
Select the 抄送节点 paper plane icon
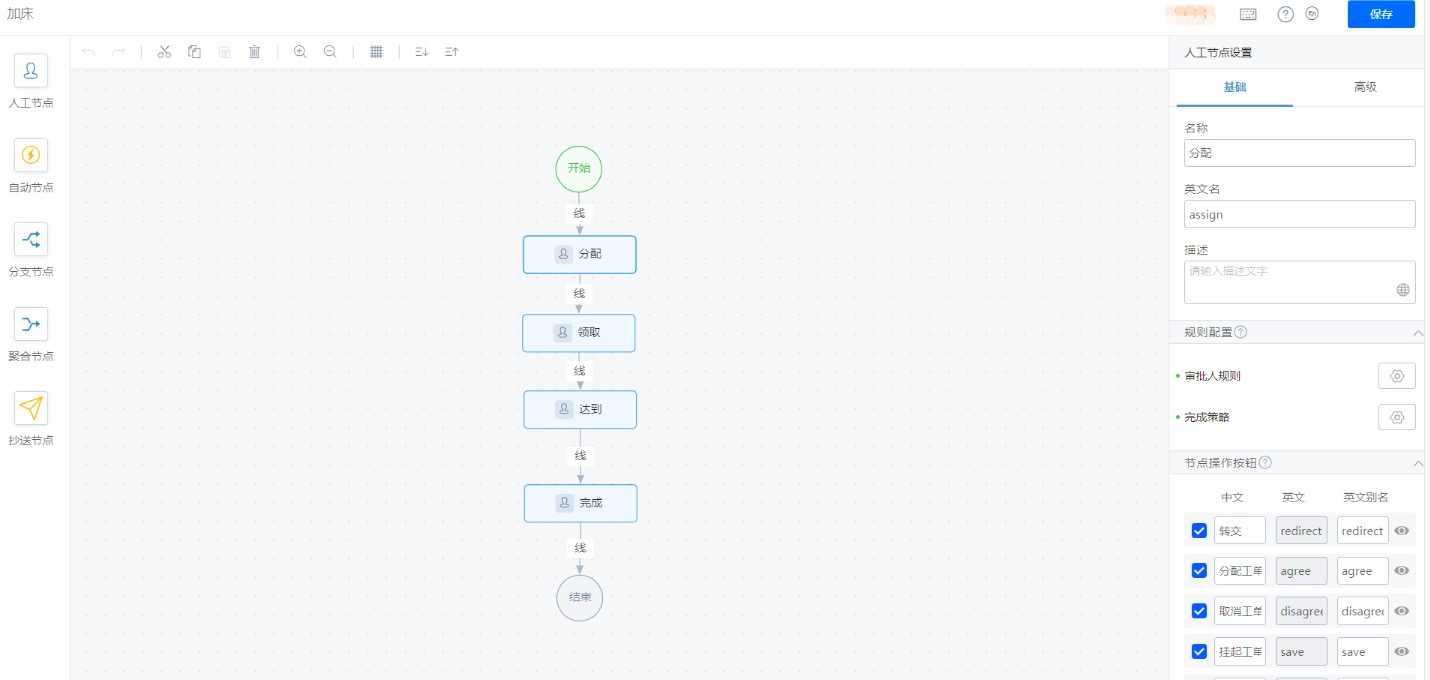[x=30, y=408]
